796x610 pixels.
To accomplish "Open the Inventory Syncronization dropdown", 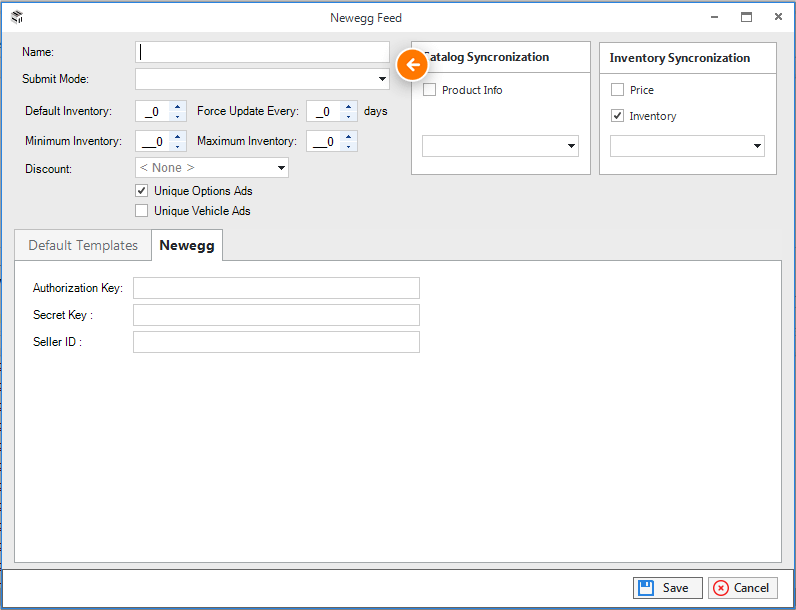I will (687, 146).
